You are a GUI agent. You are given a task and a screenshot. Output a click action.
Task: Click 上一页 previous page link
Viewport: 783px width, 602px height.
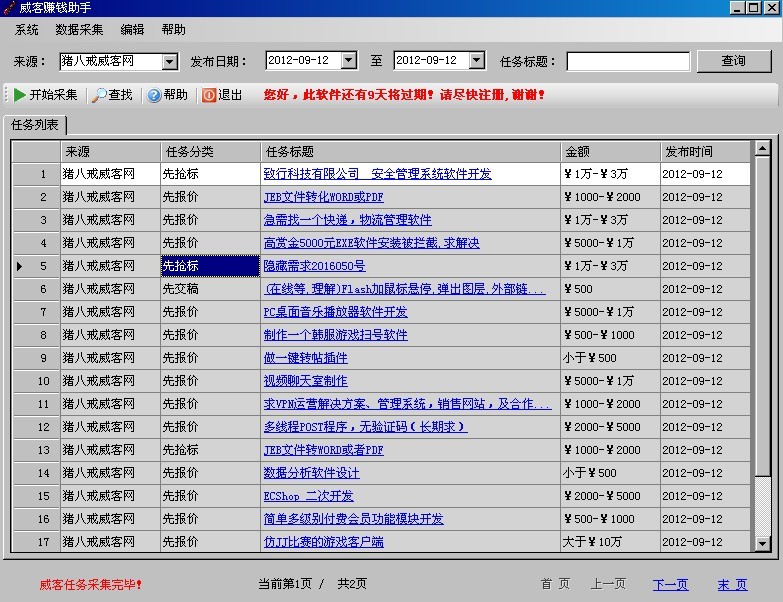pos(608,584)
